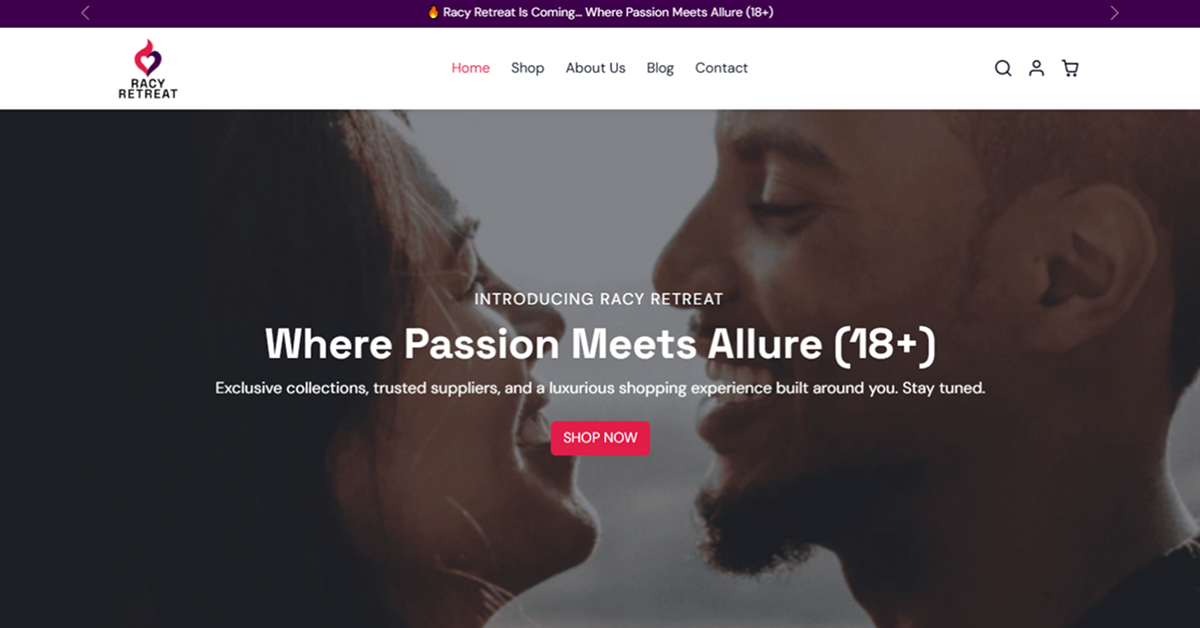Open the search magnifier icon
This screenshot has width=1200, height=628.
[1003, 68]
